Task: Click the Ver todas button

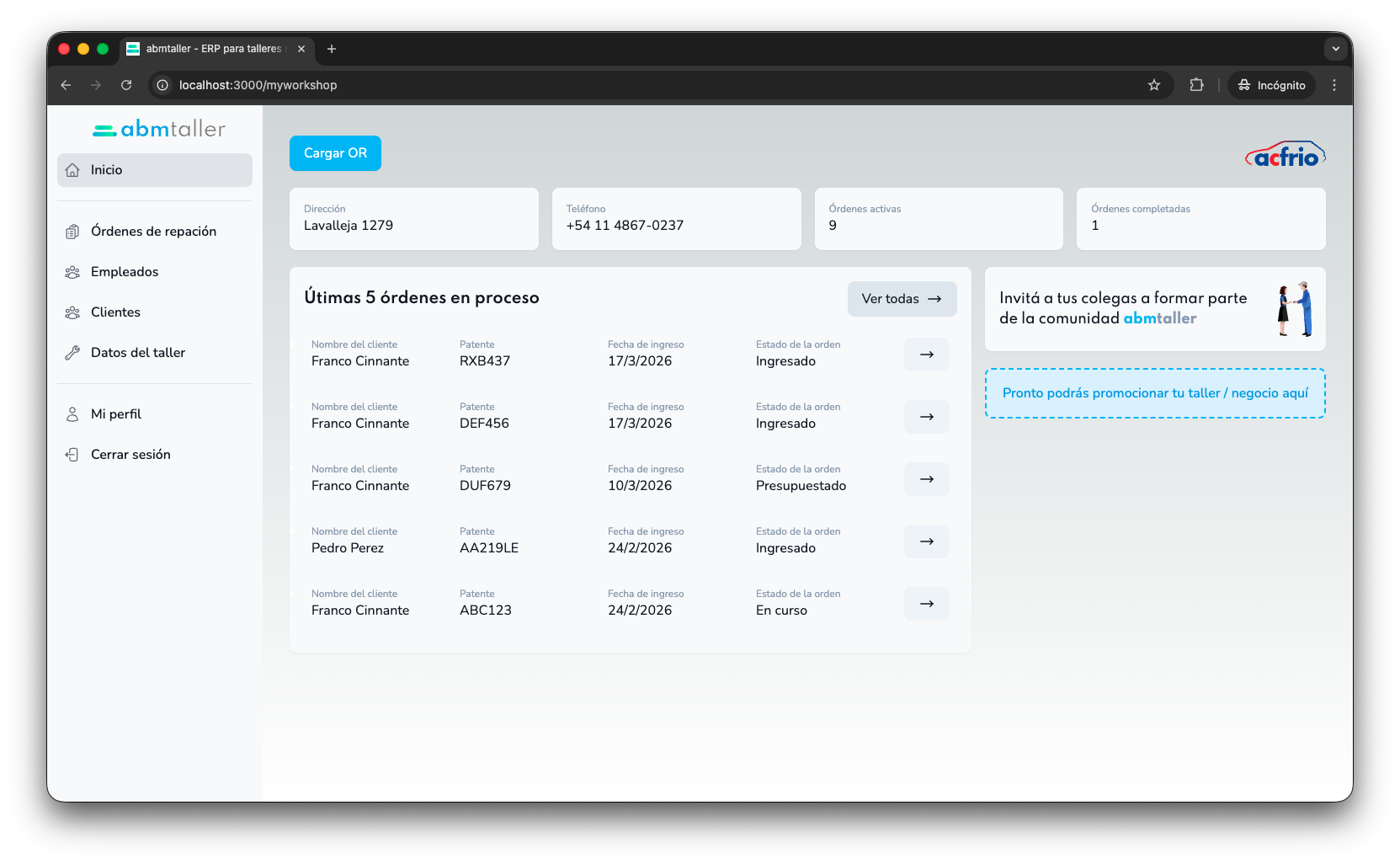Action: 902,299
